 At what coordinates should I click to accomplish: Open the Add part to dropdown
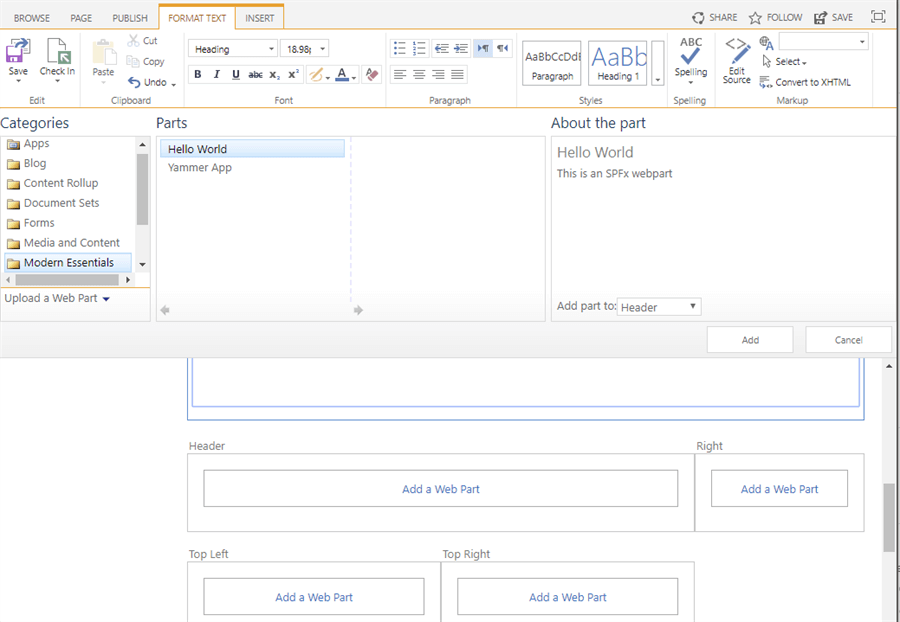[x=659, y=307]
